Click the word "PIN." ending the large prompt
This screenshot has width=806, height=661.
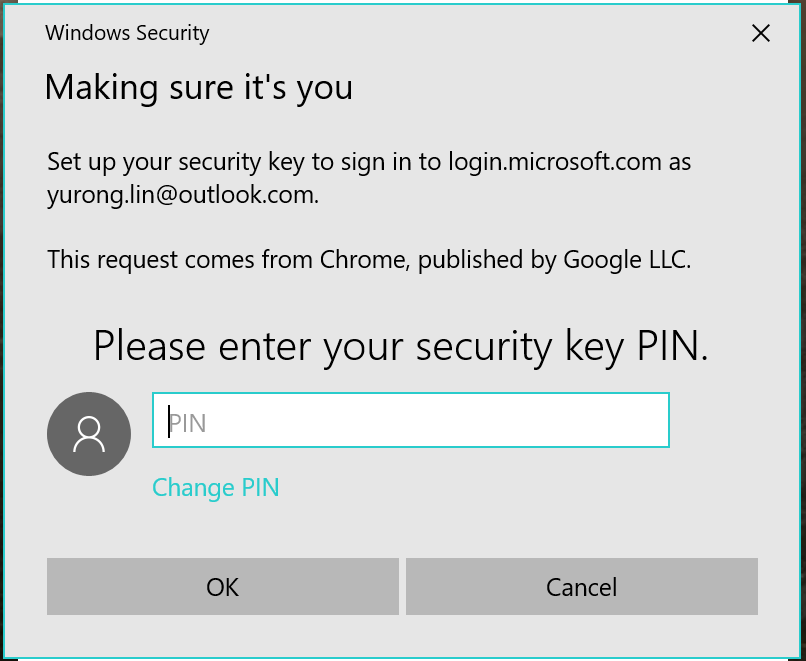672,346
